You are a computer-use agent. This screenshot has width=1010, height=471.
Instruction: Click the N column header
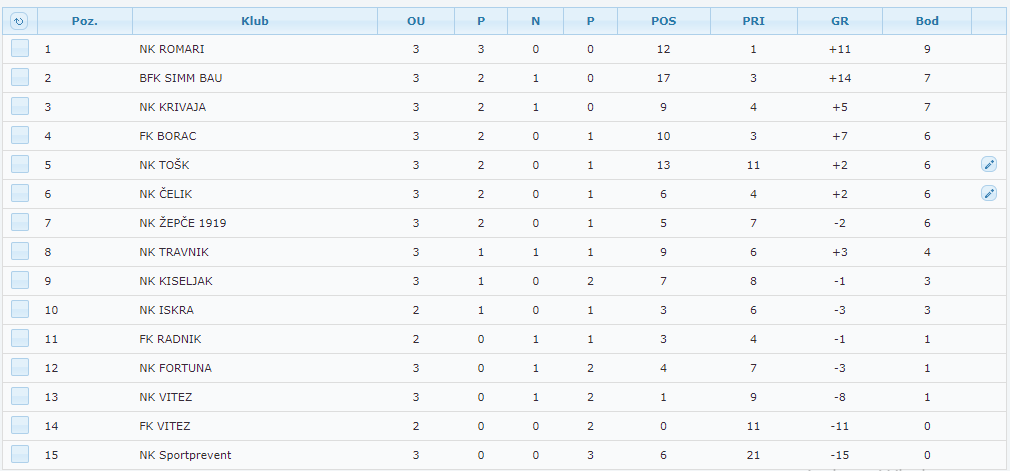pyautogui.click(x=535, y=21)
